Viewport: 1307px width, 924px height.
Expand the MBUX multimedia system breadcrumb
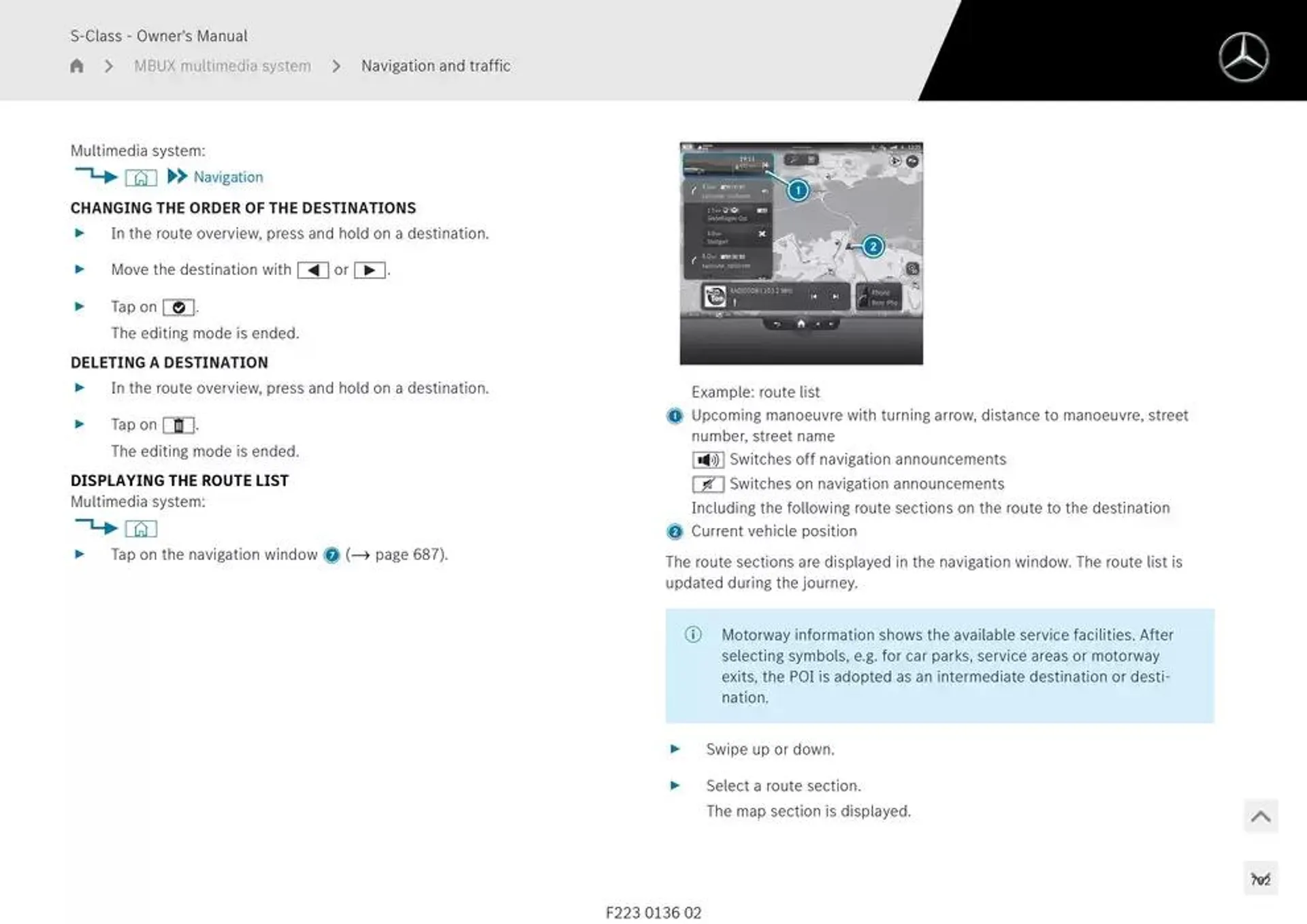click(219, 65)
